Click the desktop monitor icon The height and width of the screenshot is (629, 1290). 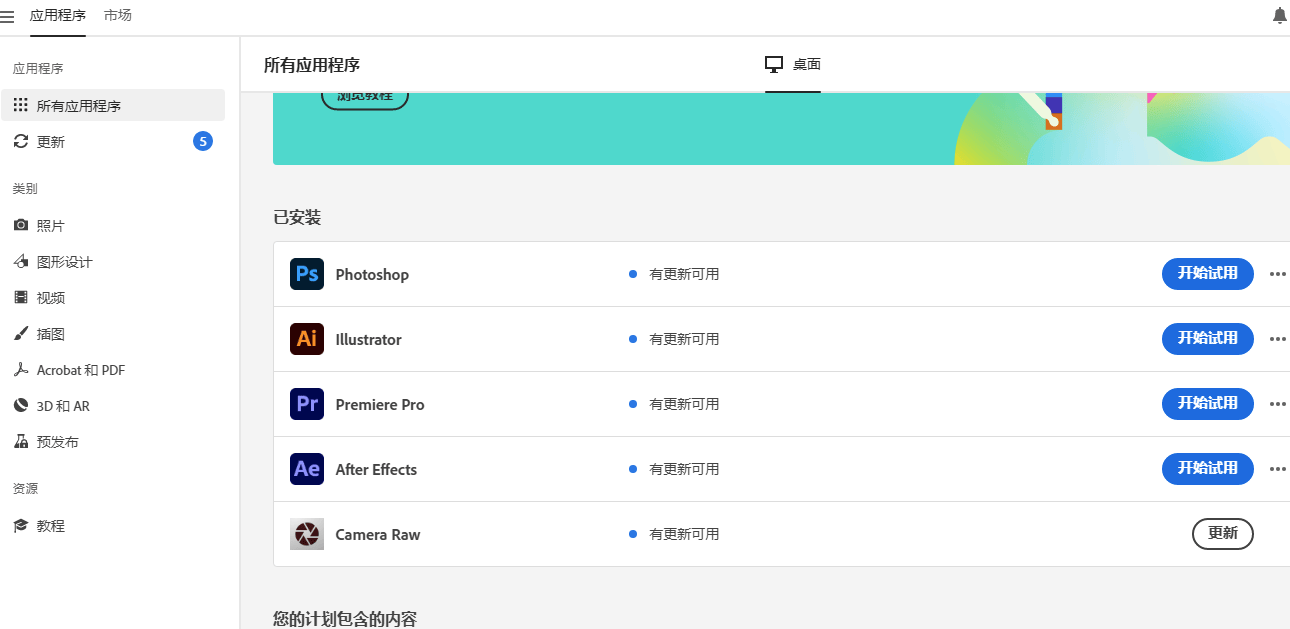tap(774, 64)
